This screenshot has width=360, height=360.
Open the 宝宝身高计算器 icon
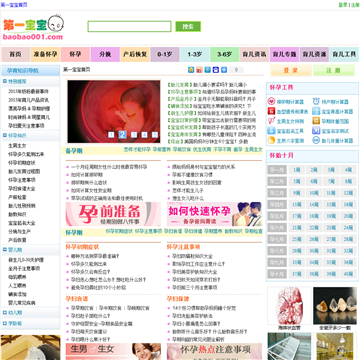pos(316,111)
